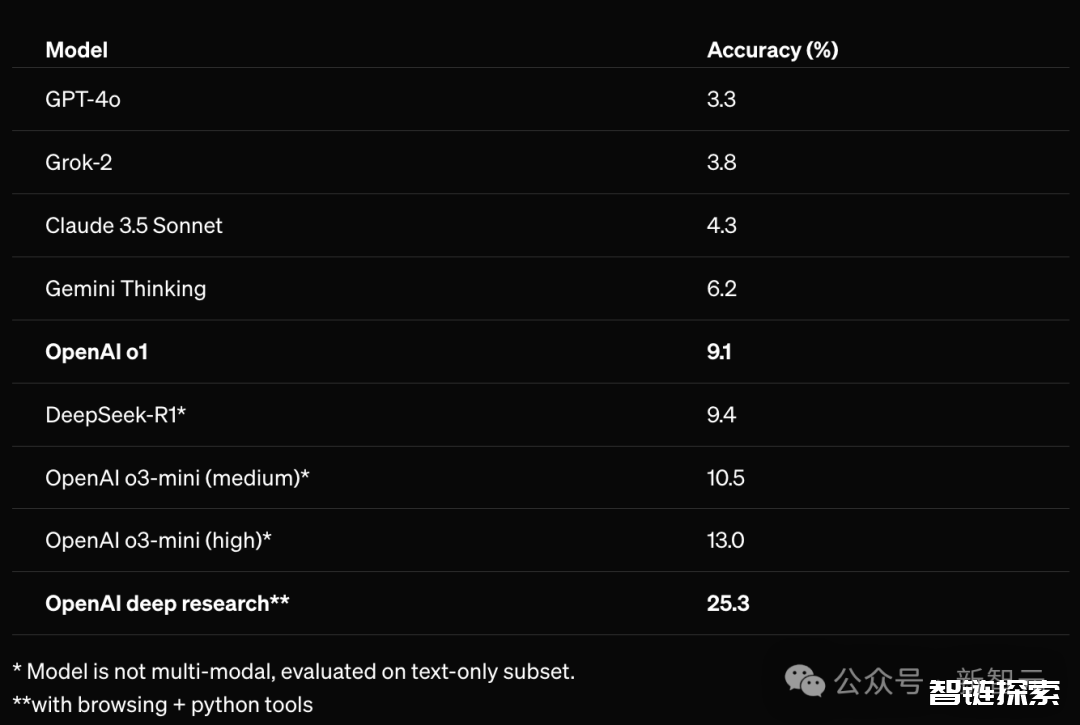Click the 3.3 accuracy value
The width and height of the screenshot is (1080, 725).
click(721, 99)
